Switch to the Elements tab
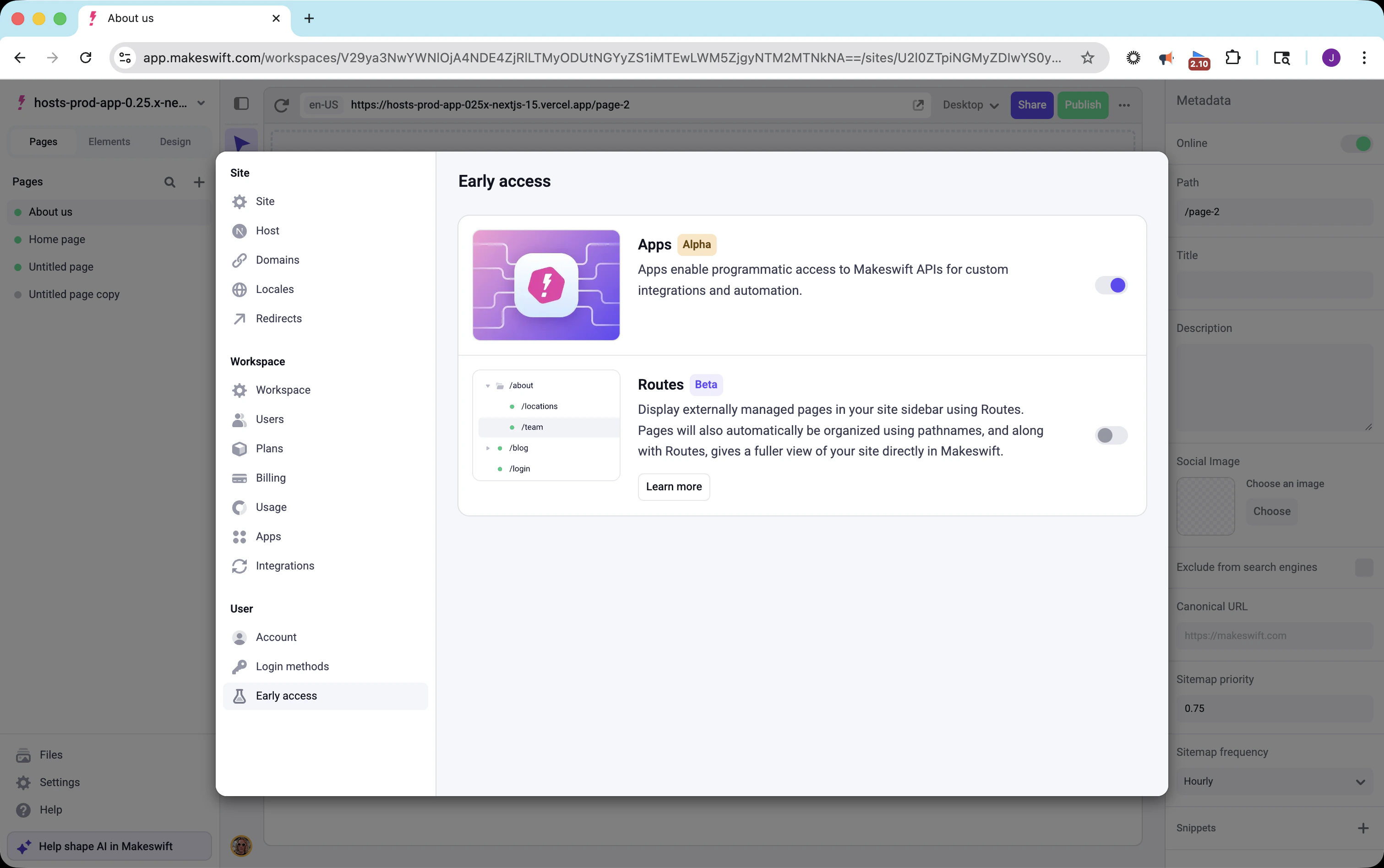 point(110,141)
